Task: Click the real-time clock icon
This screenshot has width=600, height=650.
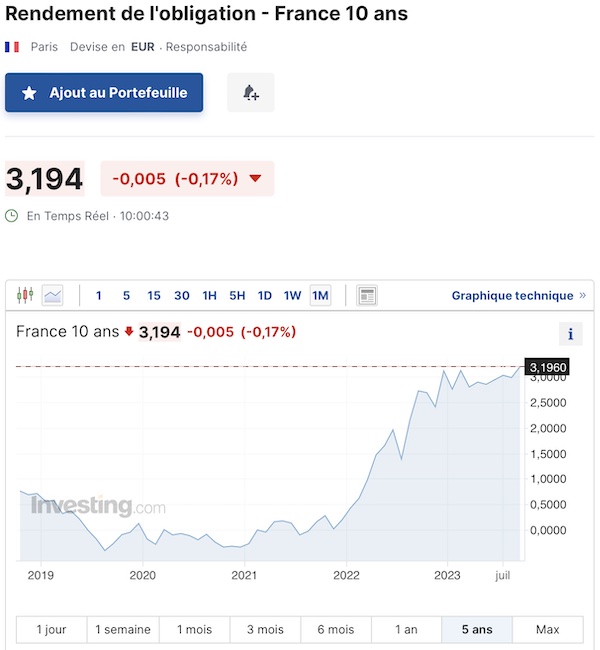Action: coord(12,216)
